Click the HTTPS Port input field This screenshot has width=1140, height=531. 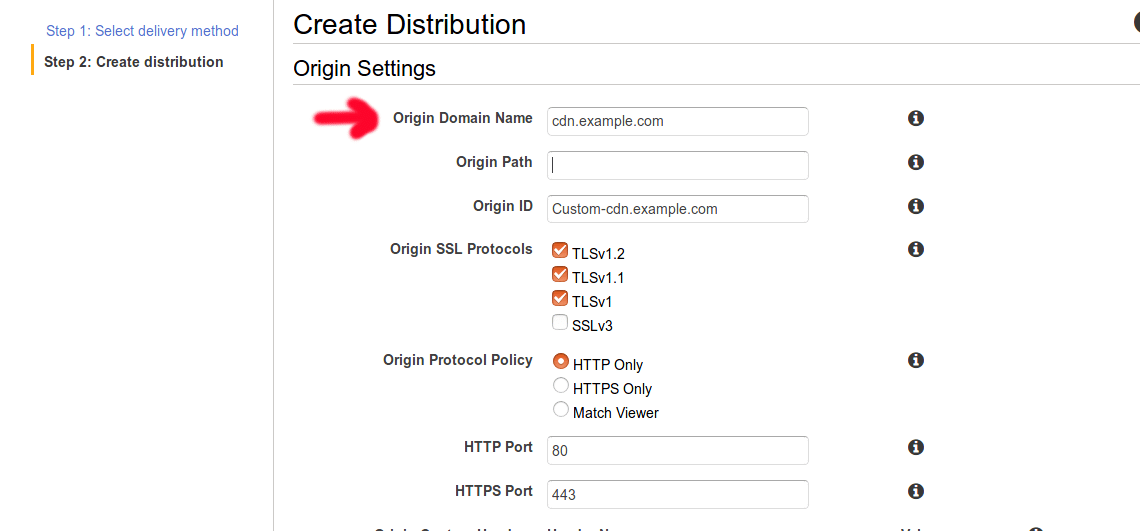[x=677, y=494]
